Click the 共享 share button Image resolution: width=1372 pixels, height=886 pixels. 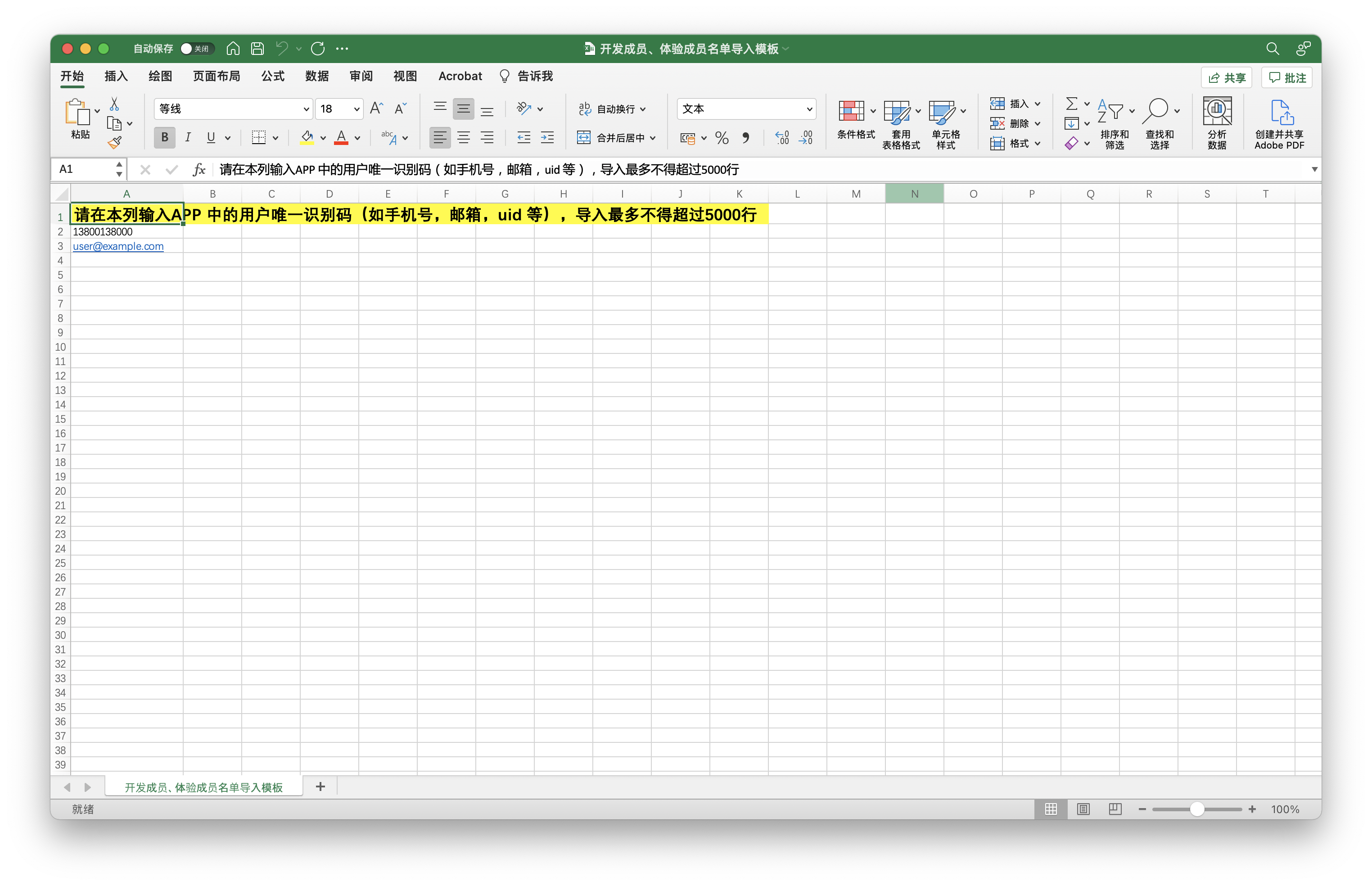(x=1227, y=78)
